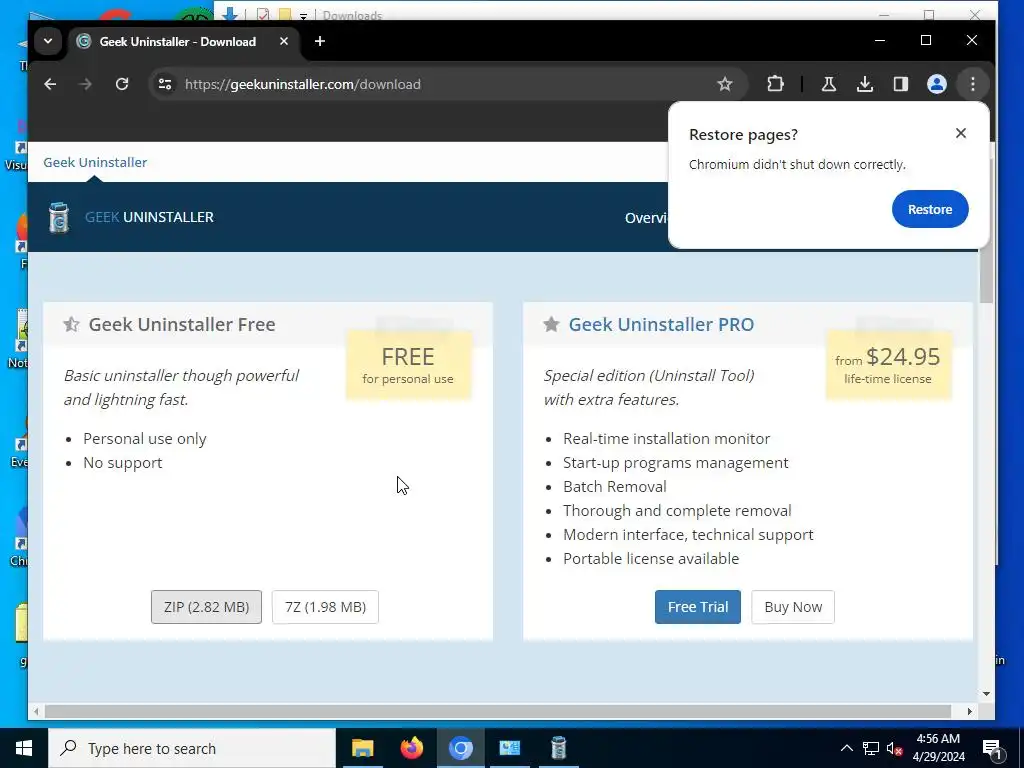Switch to Chromium in the taskbar

460,748
